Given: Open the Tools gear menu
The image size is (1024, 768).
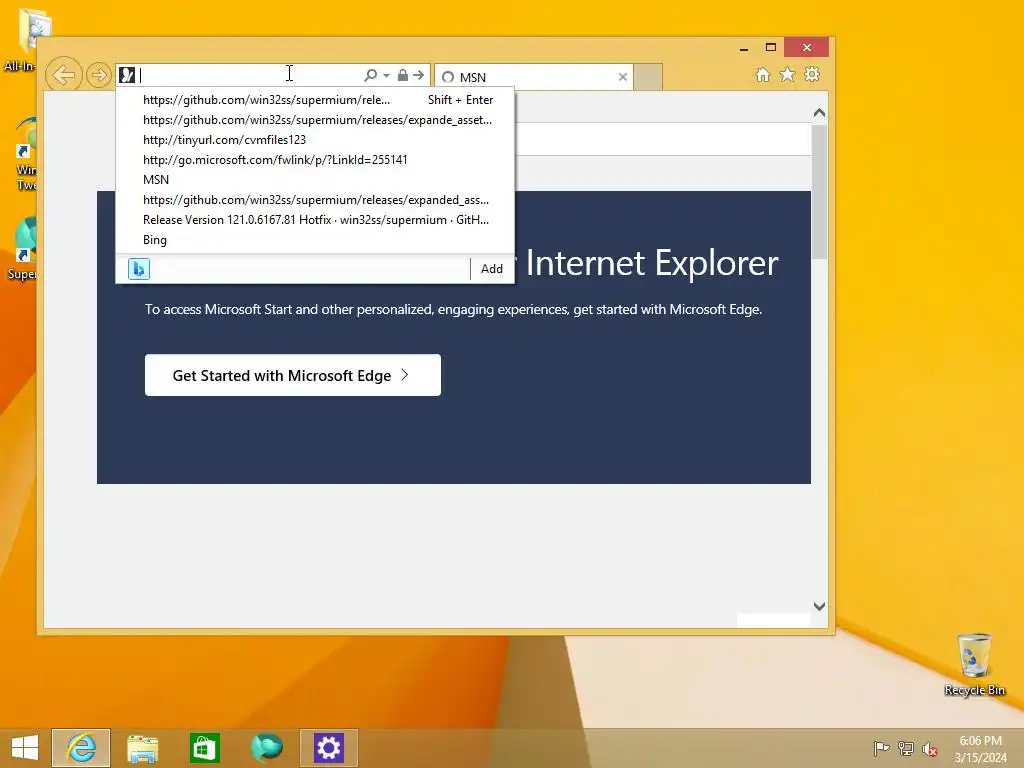Looking at the screenshot, I should 812,74.
